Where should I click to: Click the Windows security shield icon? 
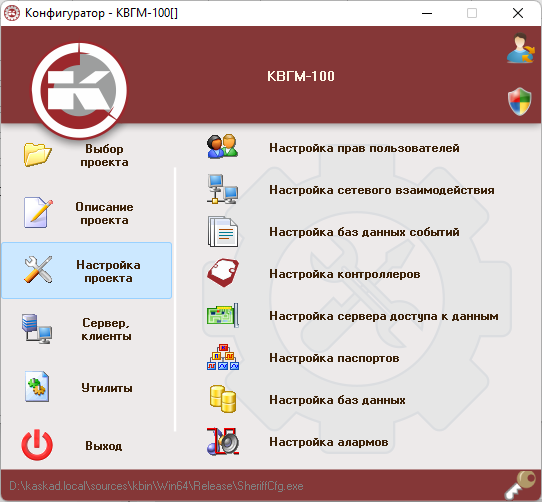tap(520, 102)
